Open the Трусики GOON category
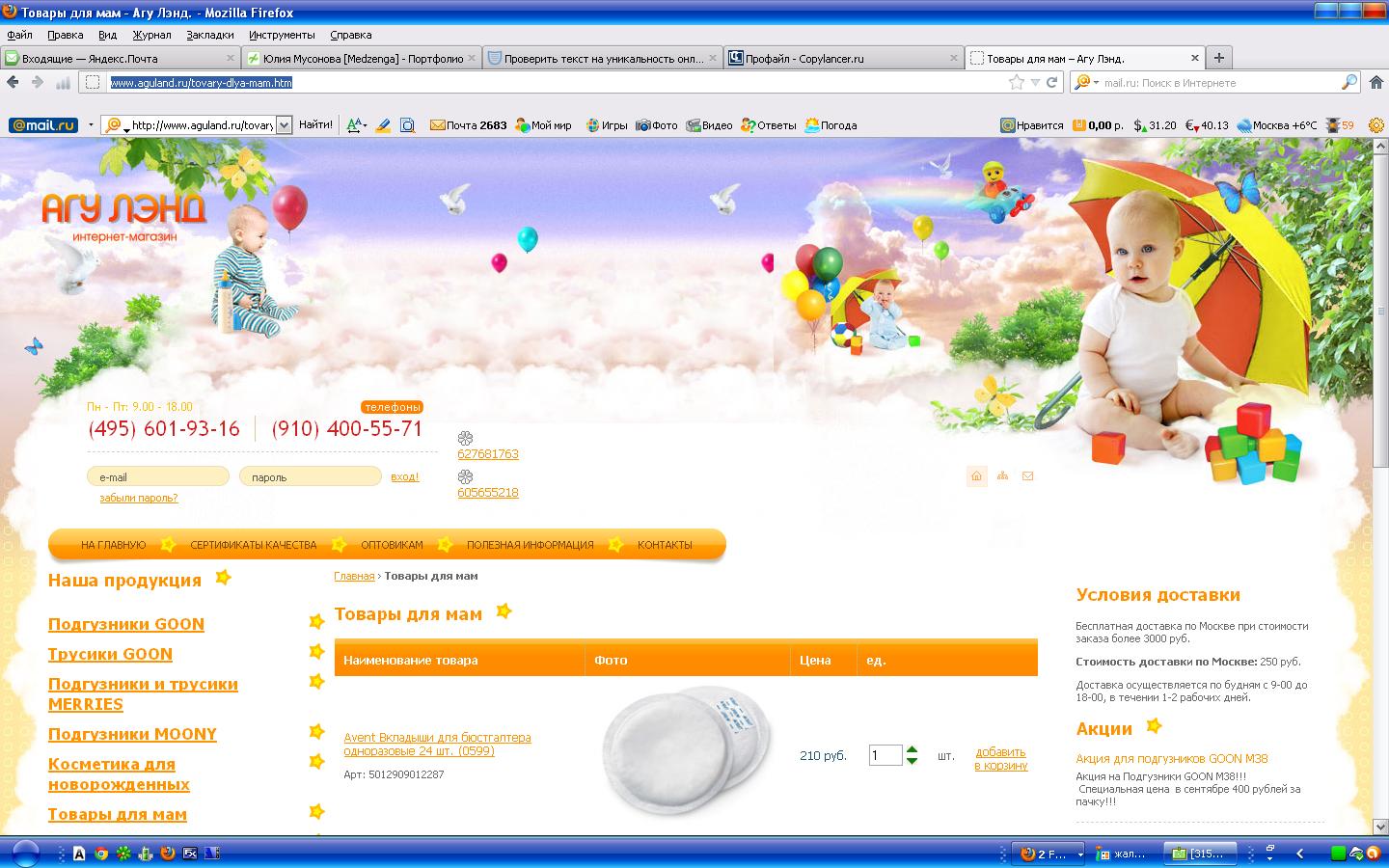 coord(110,654)
